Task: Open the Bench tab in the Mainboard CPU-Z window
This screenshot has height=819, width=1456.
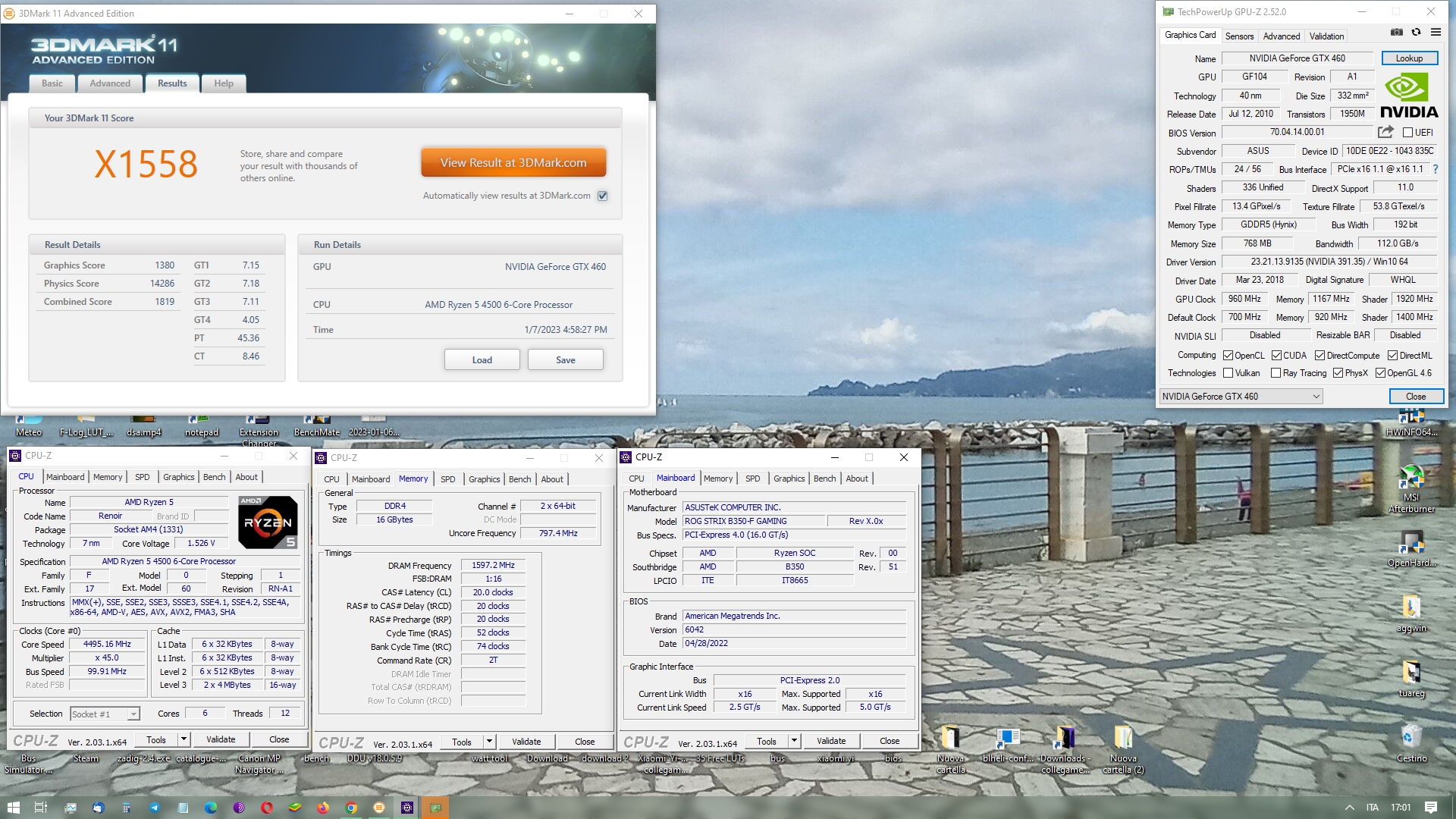Action: [x=824, y=479]
